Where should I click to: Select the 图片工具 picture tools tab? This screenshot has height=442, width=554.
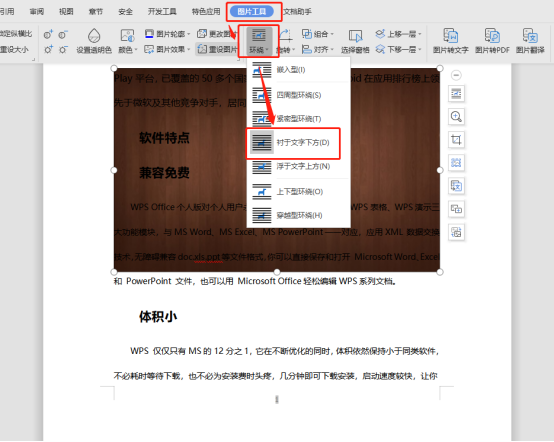[252, 12]
